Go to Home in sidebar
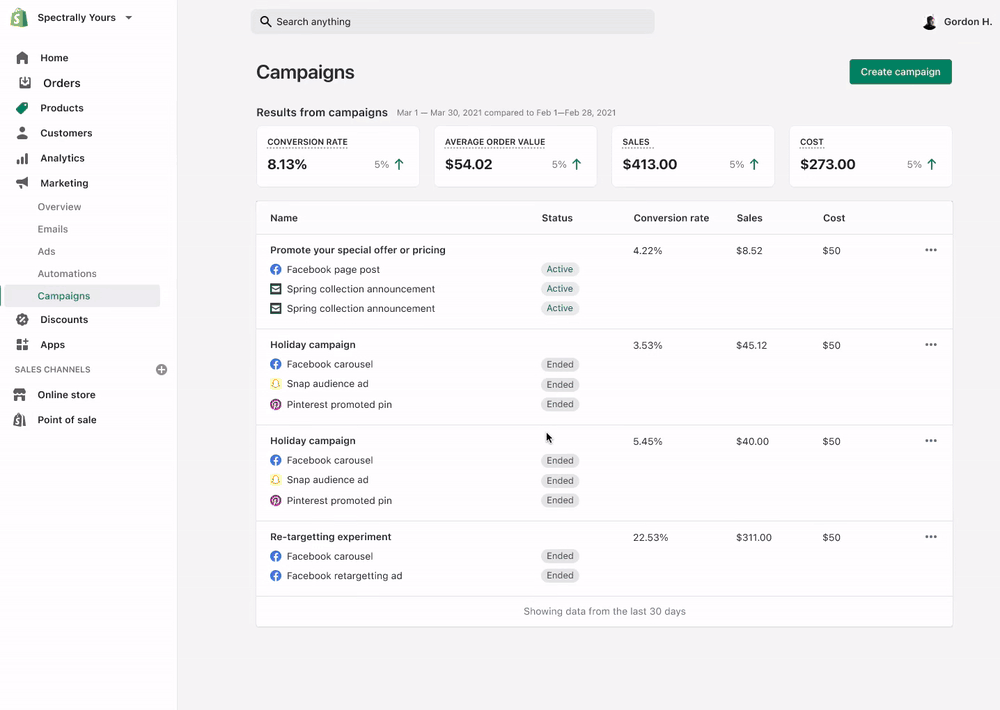 pyautogui.click(x=54, y=58)
